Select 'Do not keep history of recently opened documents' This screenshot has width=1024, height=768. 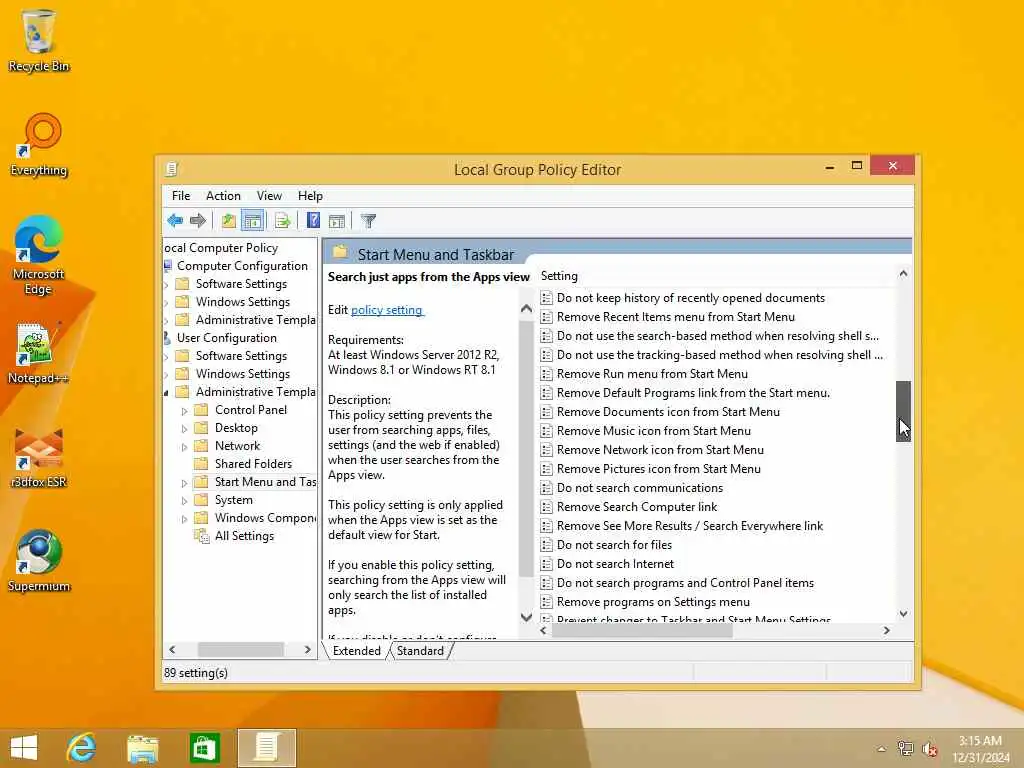(691, 298)
